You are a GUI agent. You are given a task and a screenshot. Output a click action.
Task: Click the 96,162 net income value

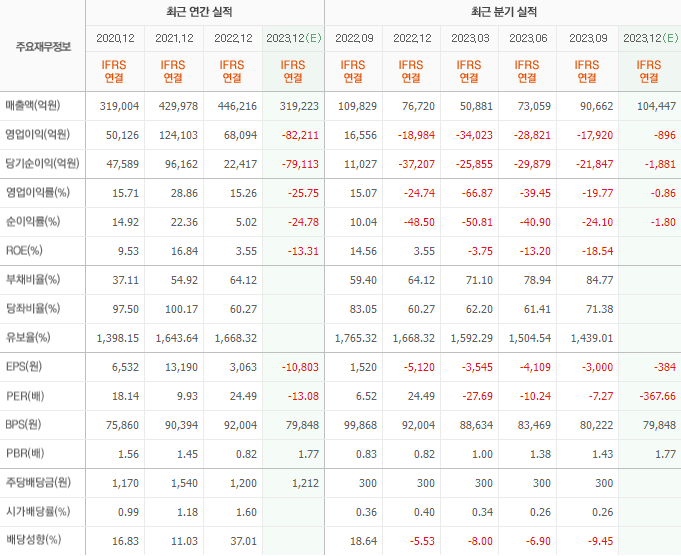point(181,165)
